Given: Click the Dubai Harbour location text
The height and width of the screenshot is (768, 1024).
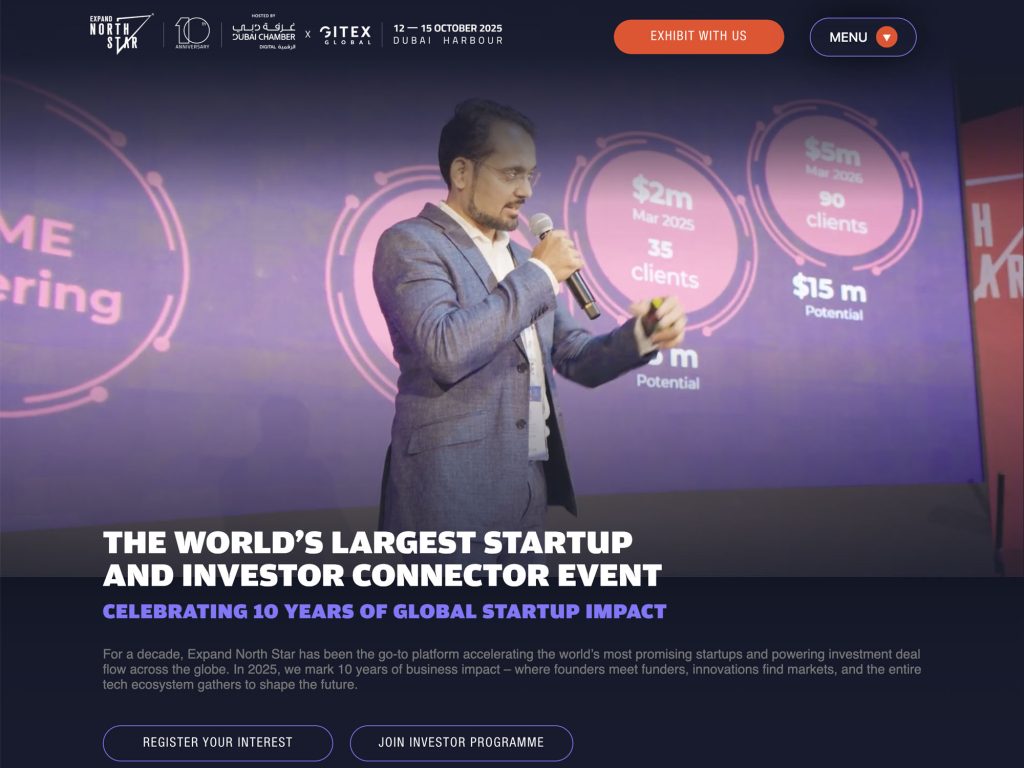Looking at the screenshot, I should [448, 40].
